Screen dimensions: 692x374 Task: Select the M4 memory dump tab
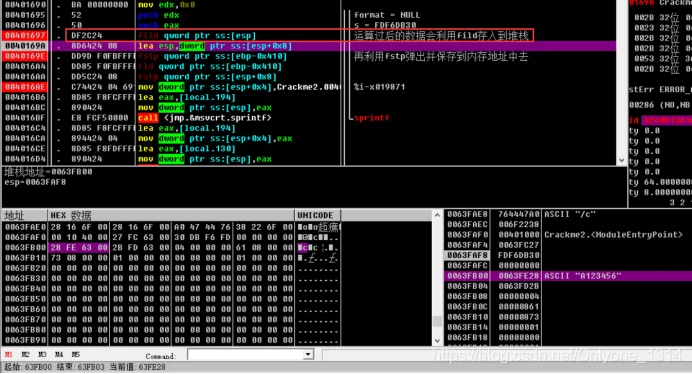59,355
